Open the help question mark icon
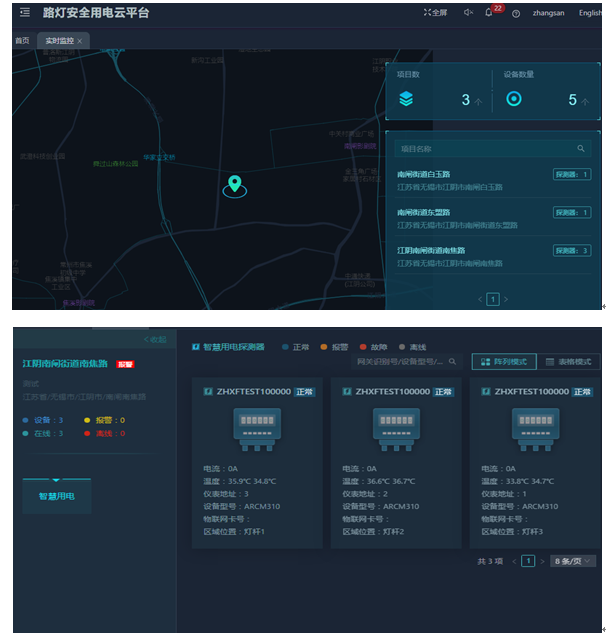Image resolution: width=606 pixels, height=642 pixels. pos(516,13)
